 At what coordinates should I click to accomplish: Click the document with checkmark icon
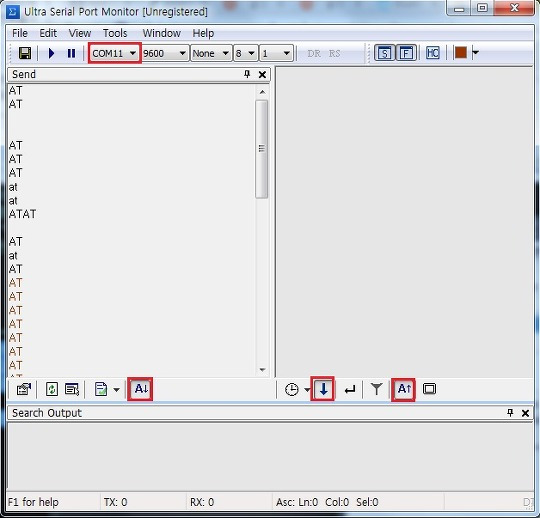point(101,389)
